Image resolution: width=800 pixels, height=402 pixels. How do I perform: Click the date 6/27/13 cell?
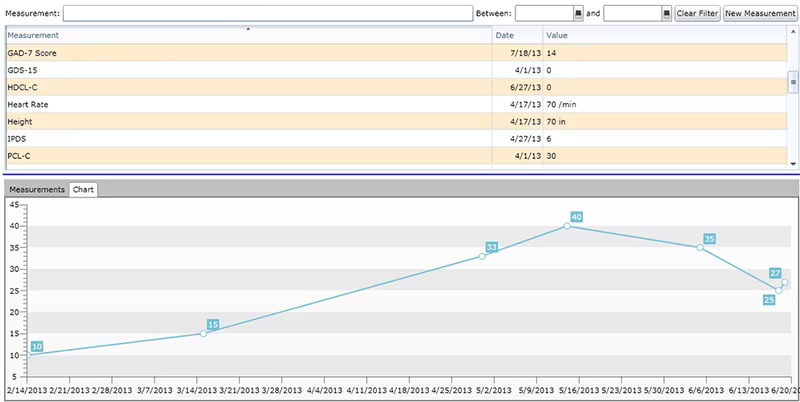coord(517,87)
